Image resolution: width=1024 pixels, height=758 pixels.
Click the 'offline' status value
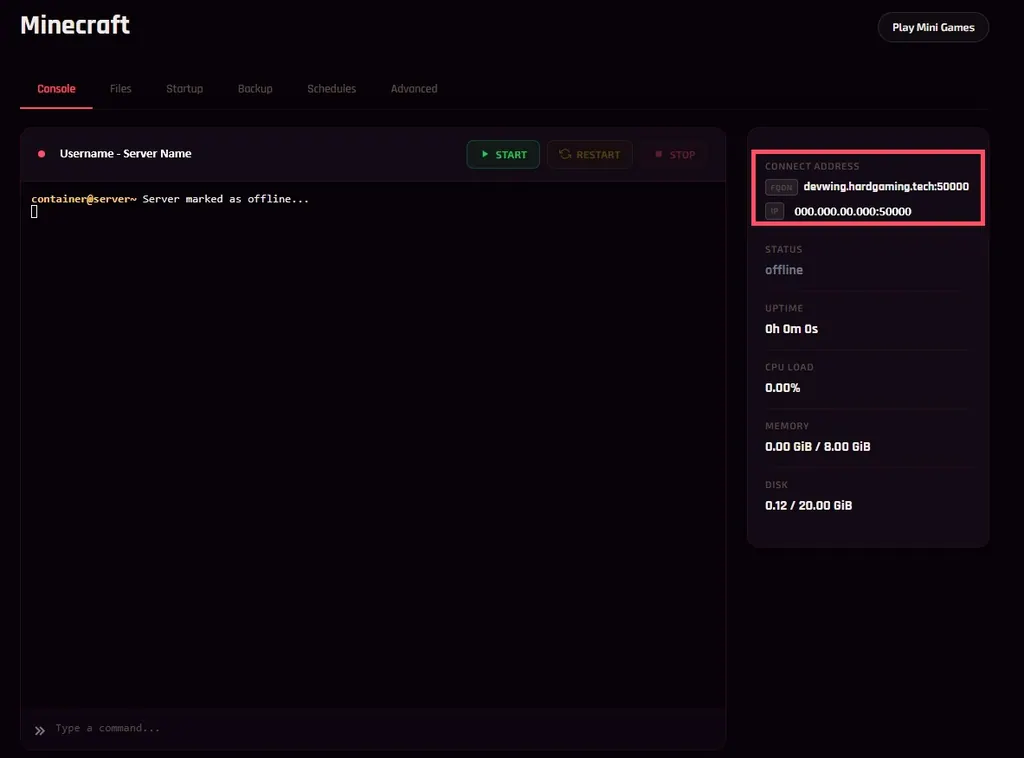tap(784, 270)
